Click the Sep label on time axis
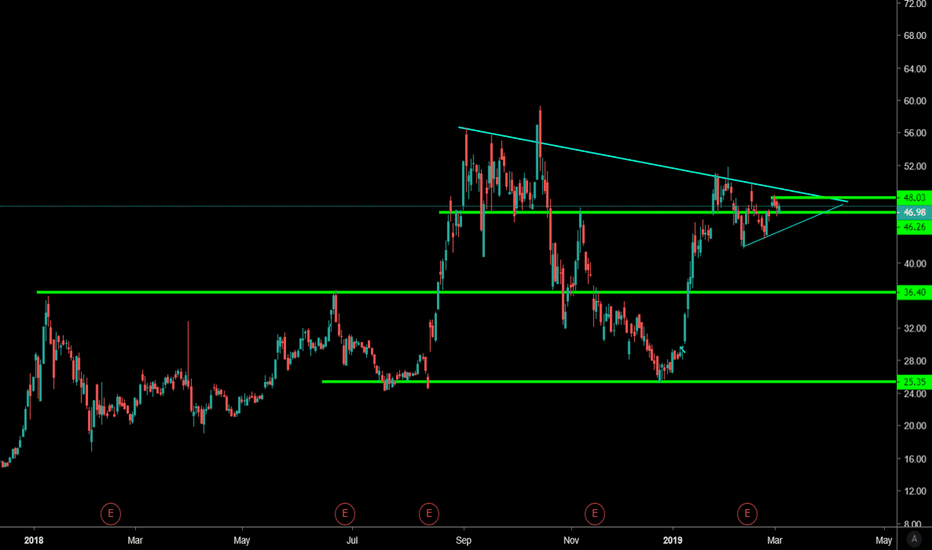 tap(464, 540)
